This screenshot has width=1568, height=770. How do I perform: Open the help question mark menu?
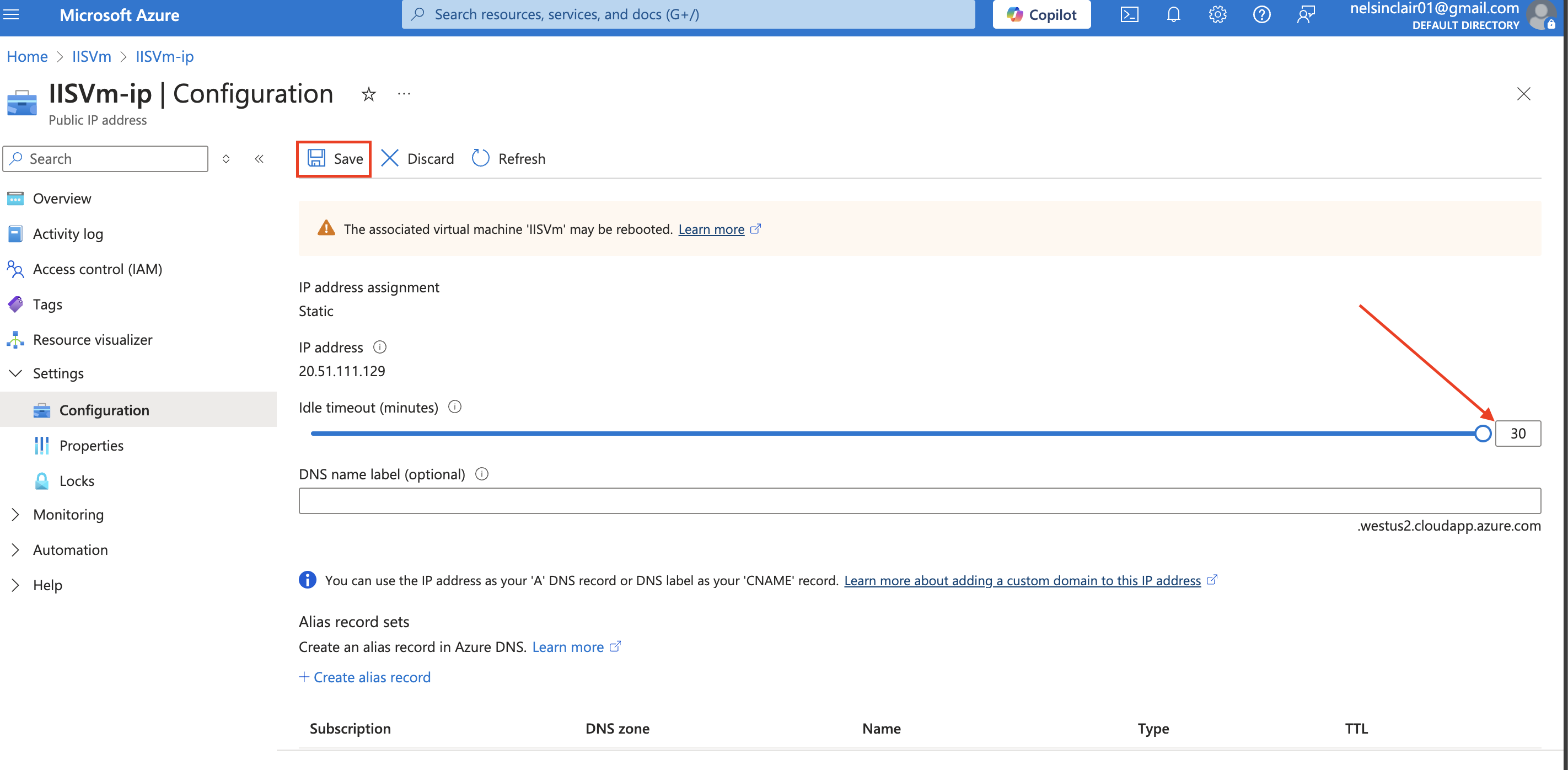click(x=1261, y=14)
